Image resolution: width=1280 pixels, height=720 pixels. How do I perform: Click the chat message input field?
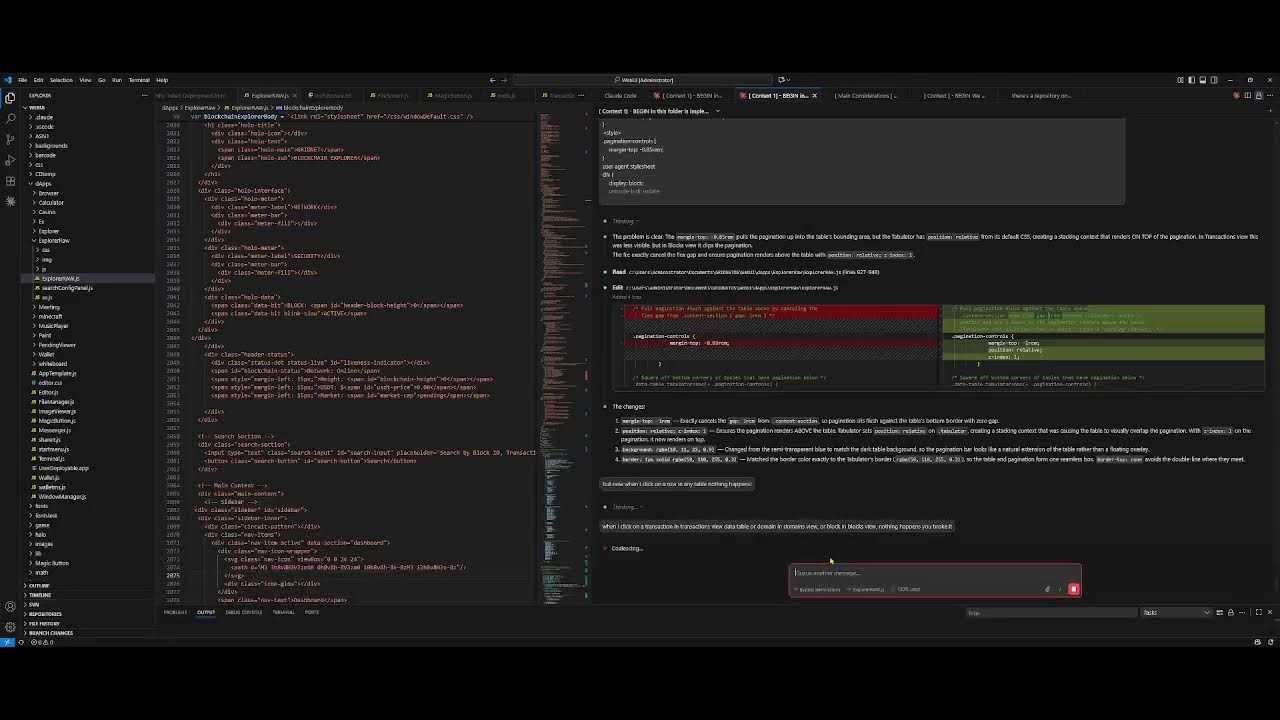(934, 573)
